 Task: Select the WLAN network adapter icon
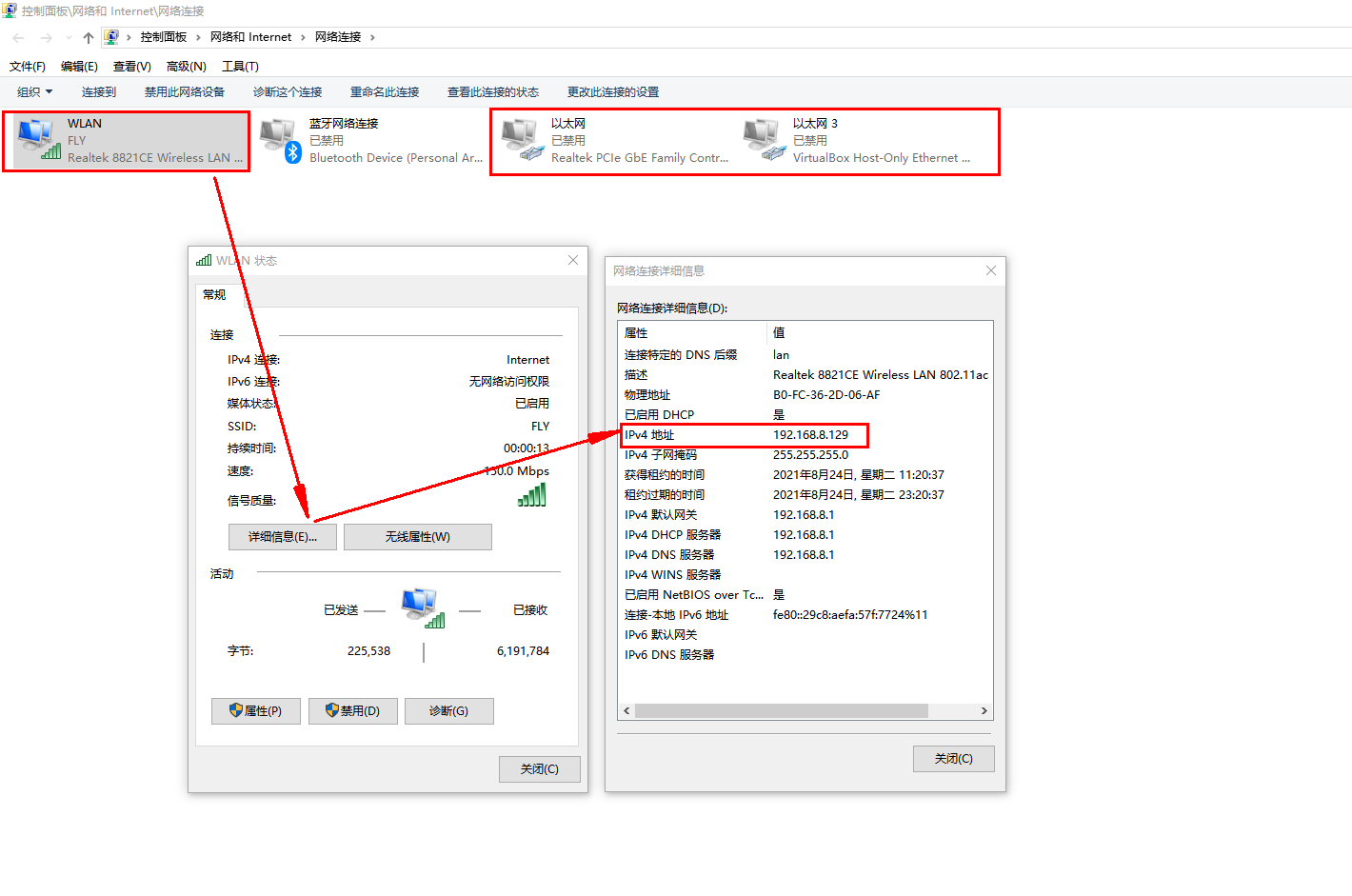(38, 139)
